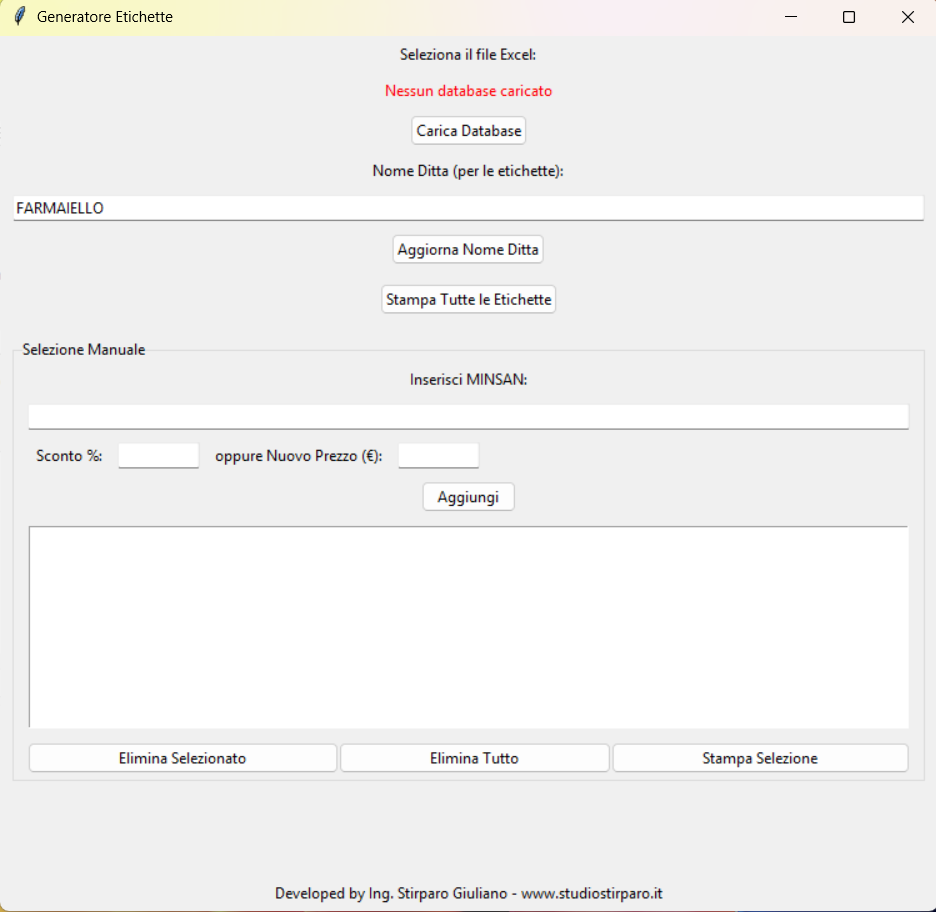Click the red 'Nessun database caricato' status text

click(469, 91)
